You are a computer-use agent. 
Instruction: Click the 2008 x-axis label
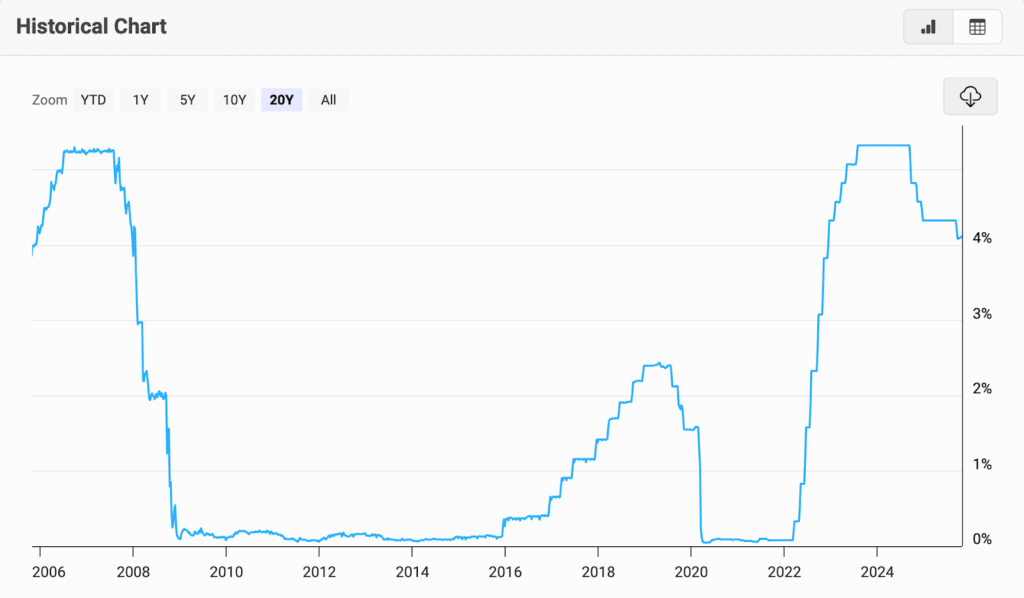[x=133, y=574]
